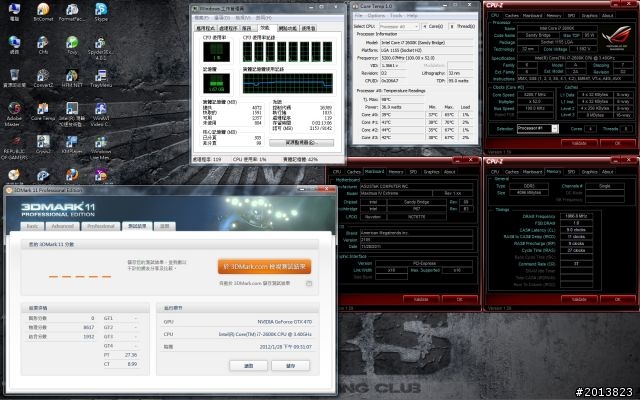Launch Skype from the desktop
The width and height of the screenshot is (640, 400).
pyautogui.click(x=101, y=12)
